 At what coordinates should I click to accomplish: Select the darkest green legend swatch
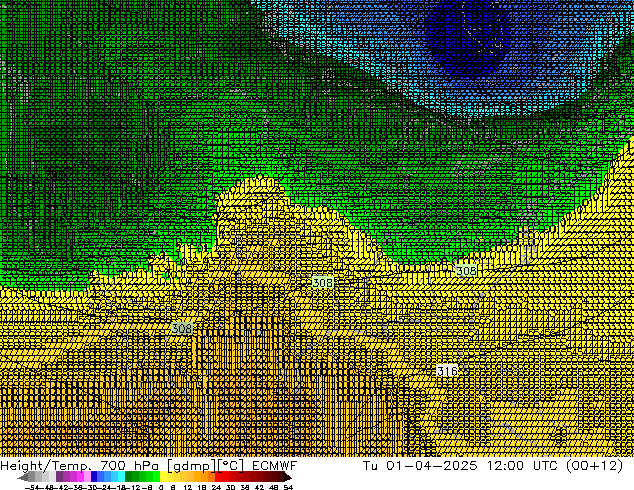(x=129, y=476)
